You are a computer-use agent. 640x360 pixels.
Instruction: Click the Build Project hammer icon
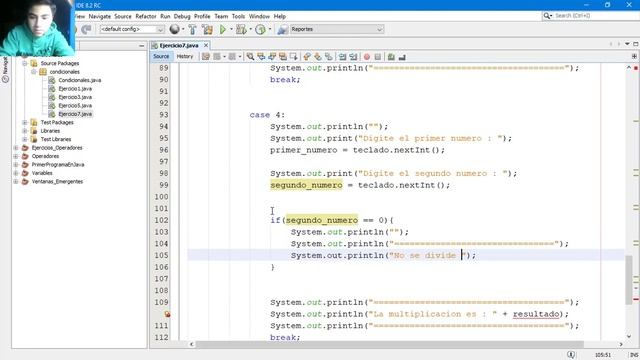(x=193, y=29)
